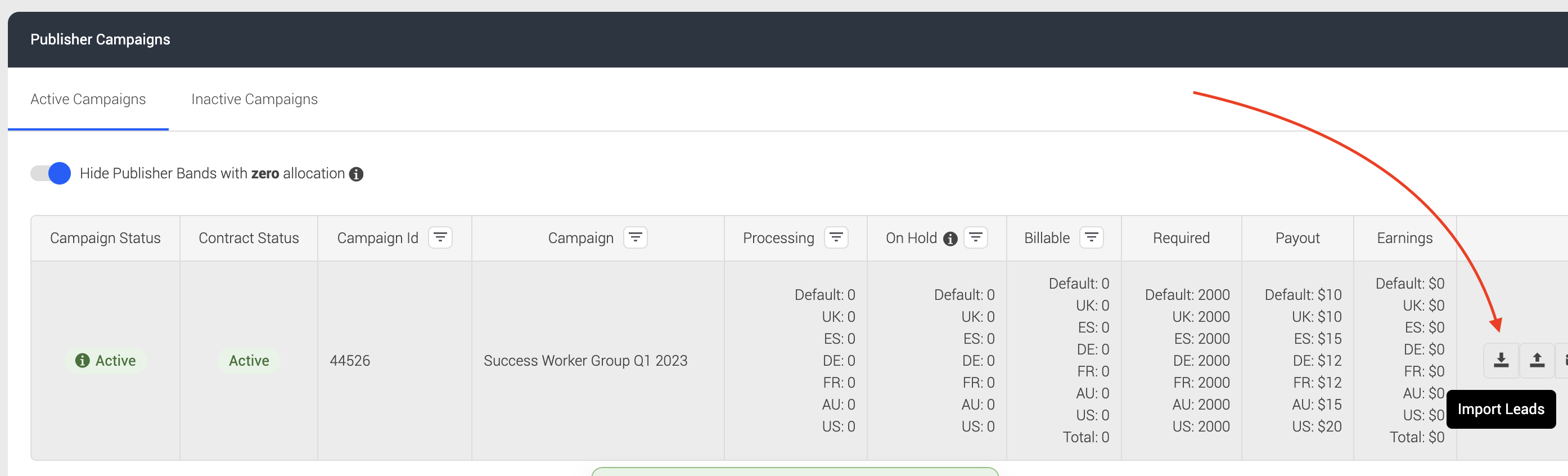This screenshot has width=1568, height=476.
Task: Open the filter on the Billable column
Action: (1092, 237)
